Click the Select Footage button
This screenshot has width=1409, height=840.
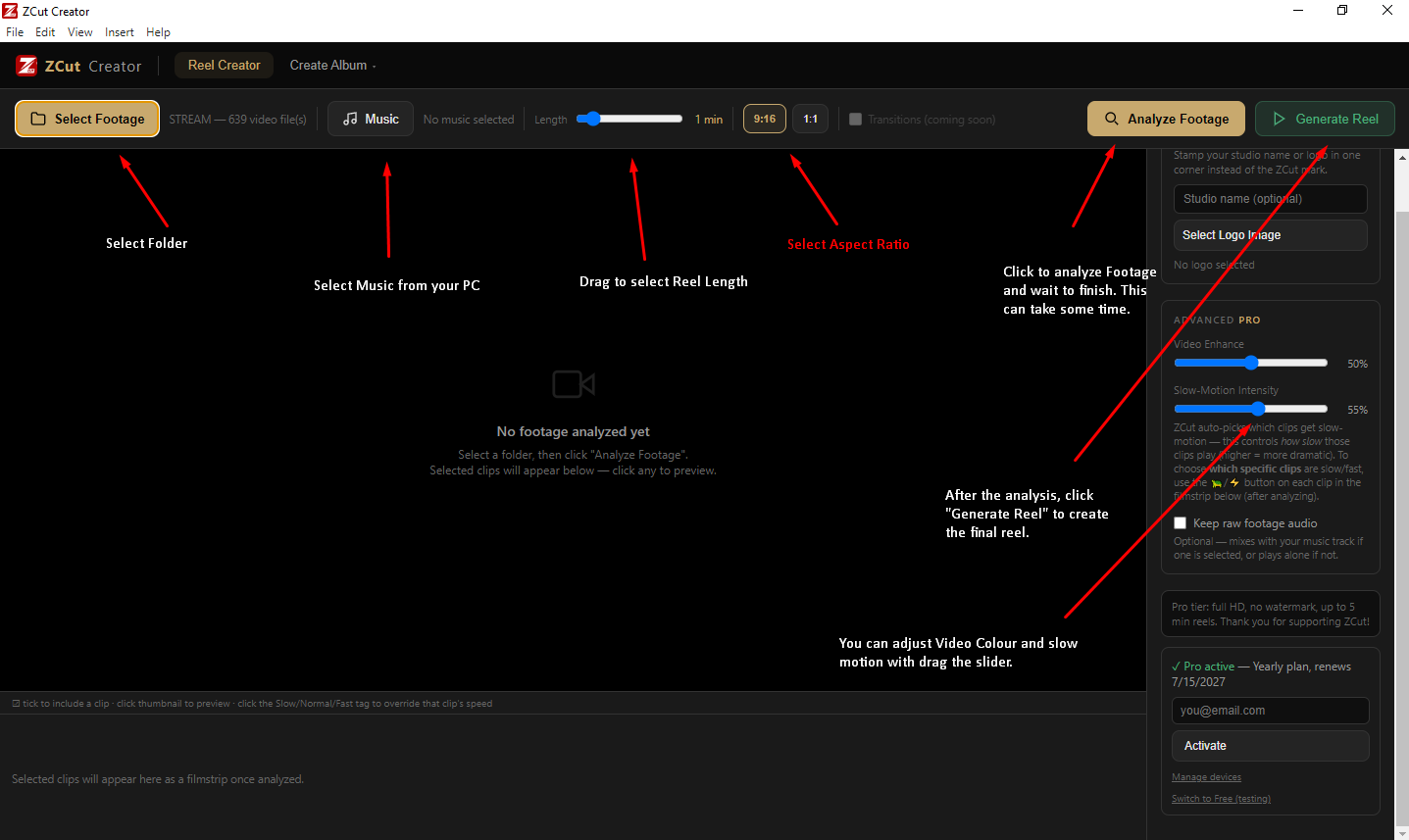[x=87, y=119]
